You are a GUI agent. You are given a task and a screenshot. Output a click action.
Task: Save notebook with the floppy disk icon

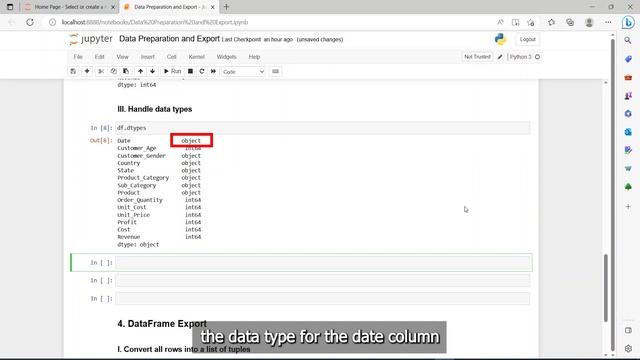pos(73,71)
